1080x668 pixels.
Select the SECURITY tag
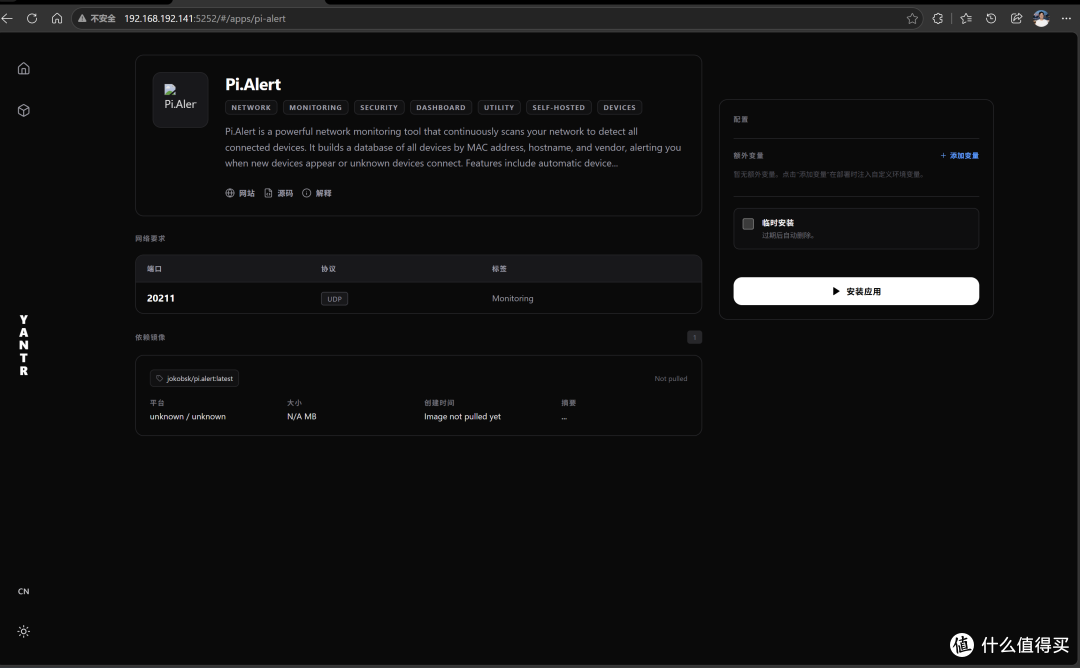pos(379,107)
